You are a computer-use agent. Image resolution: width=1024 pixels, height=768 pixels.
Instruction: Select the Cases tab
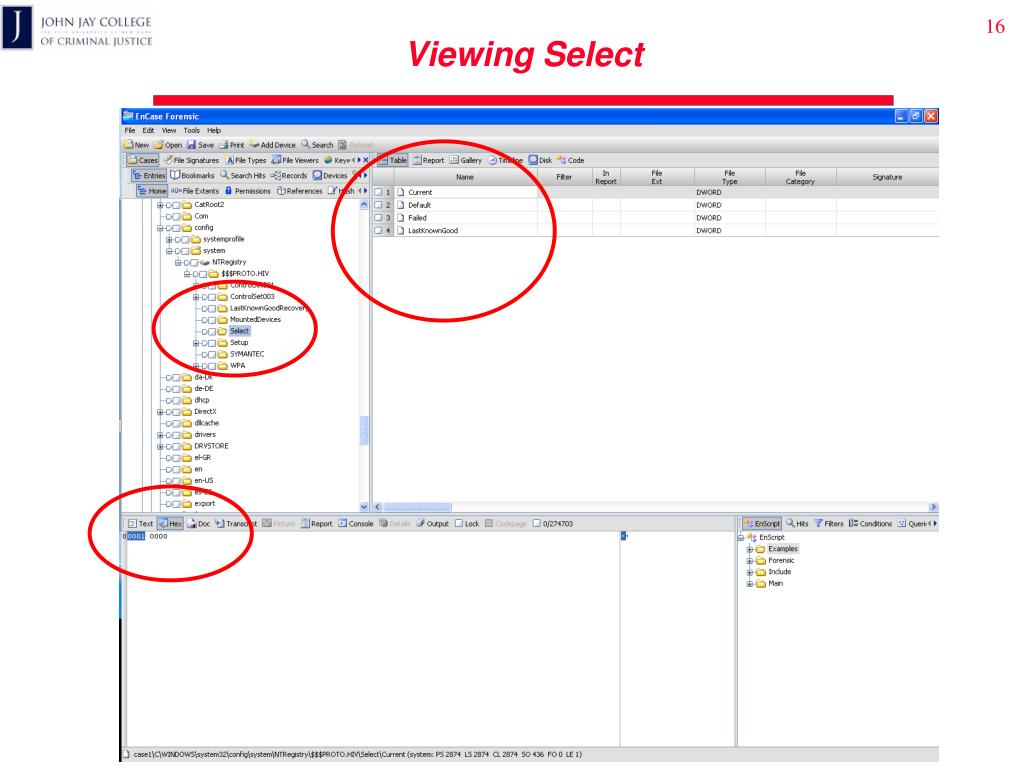click(x=142, y=160)
